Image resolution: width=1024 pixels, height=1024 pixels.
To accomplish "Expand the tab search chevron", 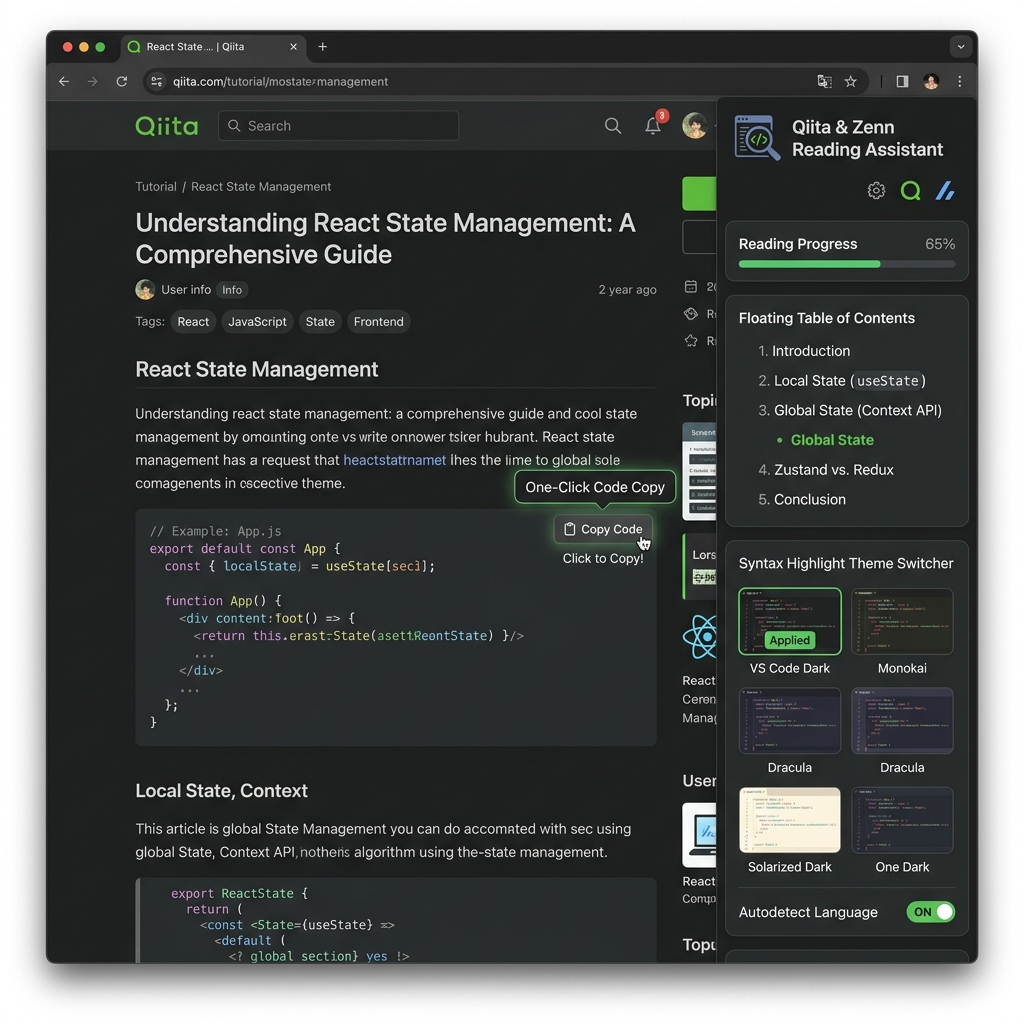I will click(x=961, y=47).
